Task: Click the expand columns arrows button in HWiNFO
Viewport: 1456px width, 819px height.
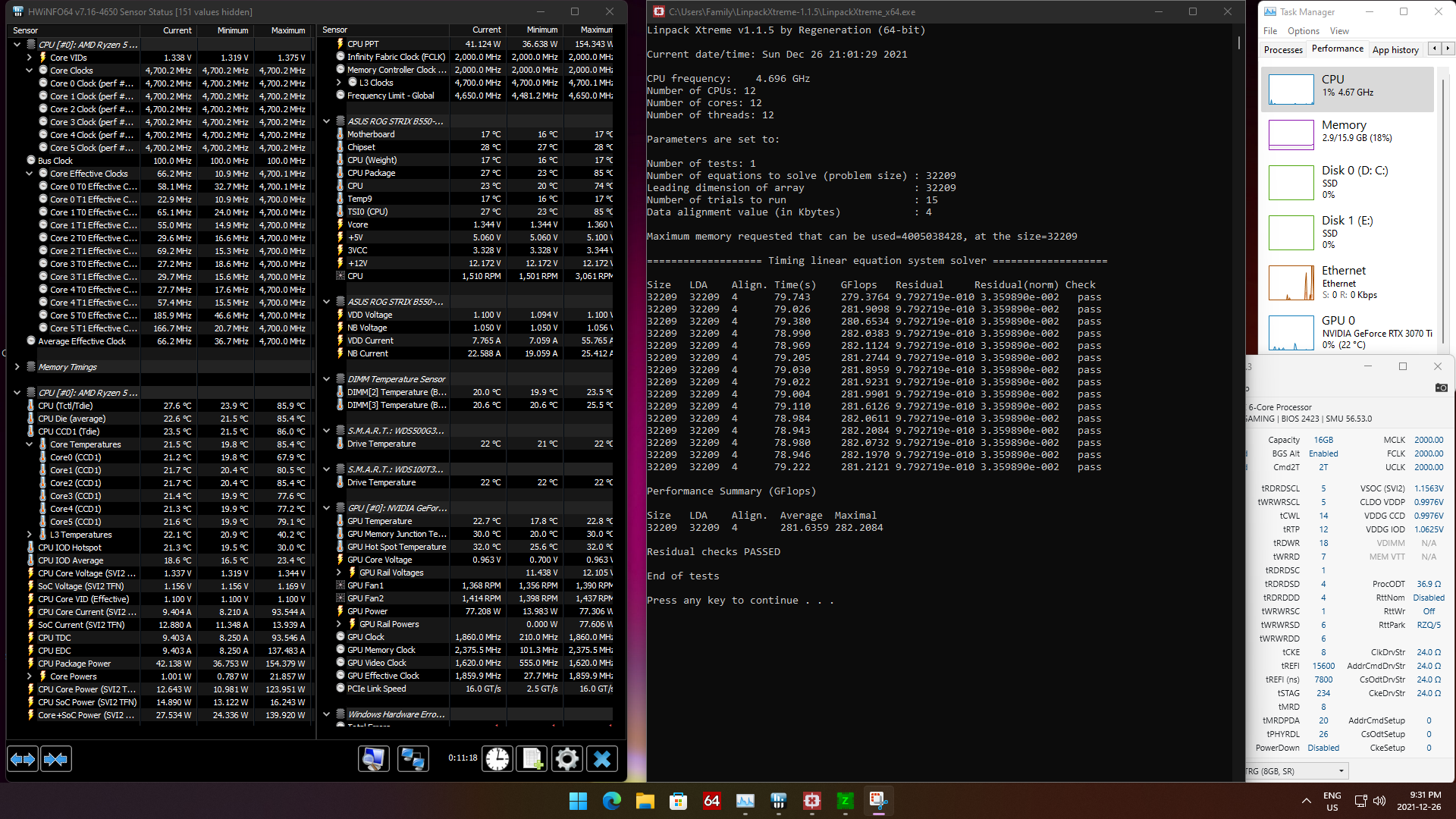Action: coord(22,759)
